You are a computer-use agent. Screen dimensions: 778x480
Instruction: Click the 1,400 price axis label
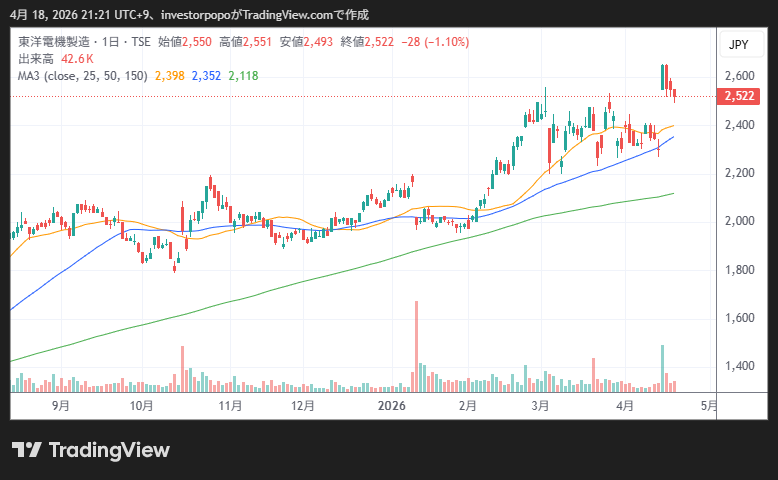click(x=740, y=366)
